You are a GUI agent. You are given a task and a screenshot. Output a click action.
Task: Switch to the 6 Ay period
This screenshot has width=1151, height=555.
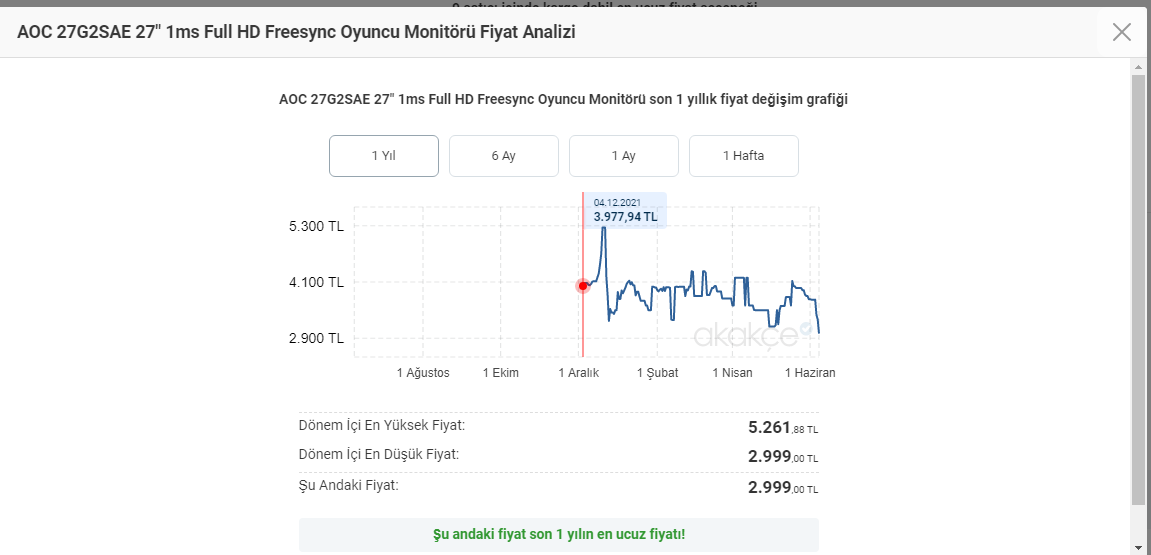coord(503,156)
